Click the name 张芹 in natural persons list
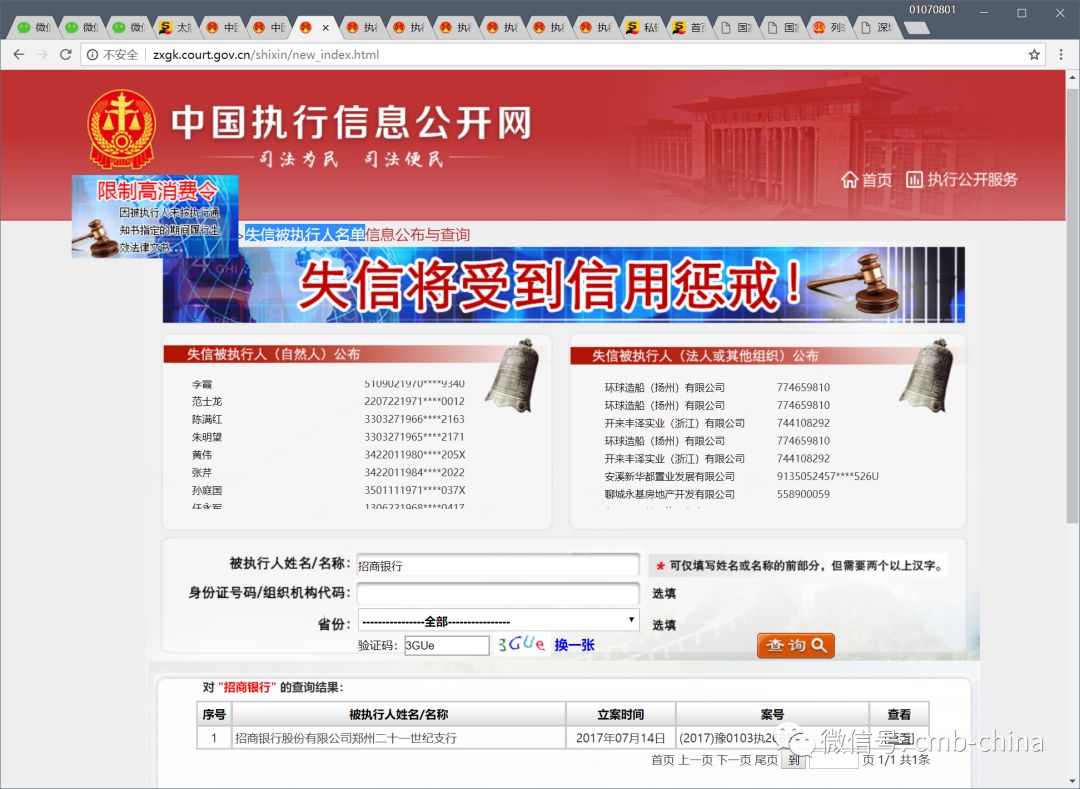 [202, 473]
